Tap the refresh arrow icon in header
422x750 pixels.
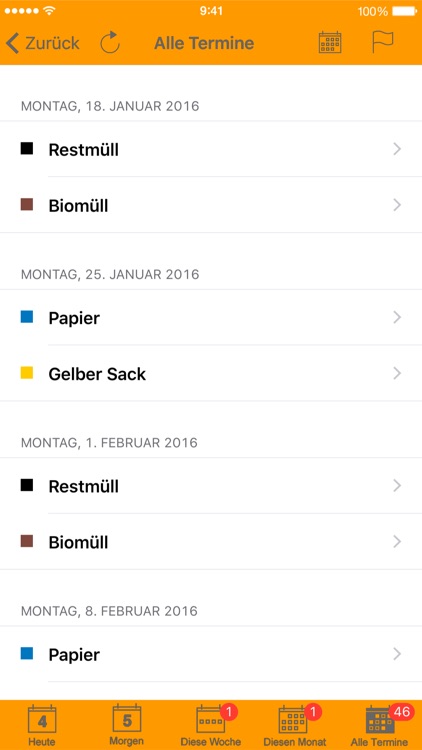click(x=110, y=43)
